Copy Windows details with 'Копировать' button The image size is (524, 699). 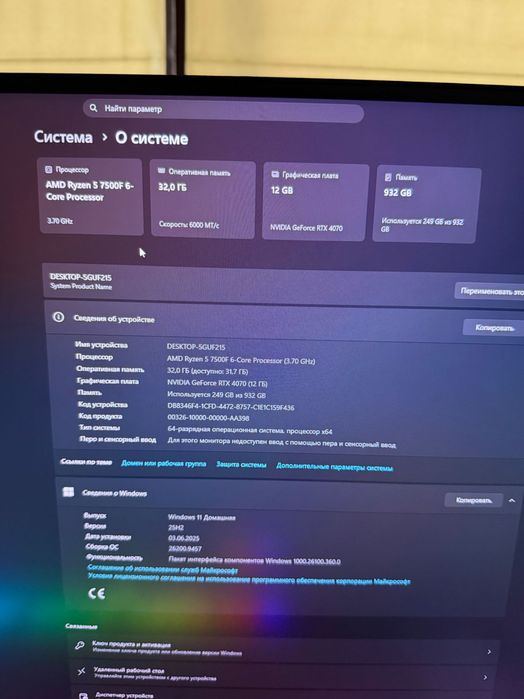[x=474, y=500]
